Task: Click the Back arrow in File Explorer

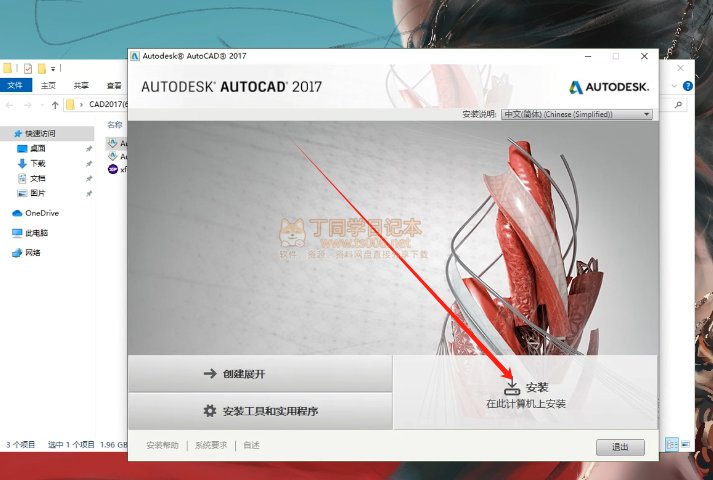Action: point(10,105)
